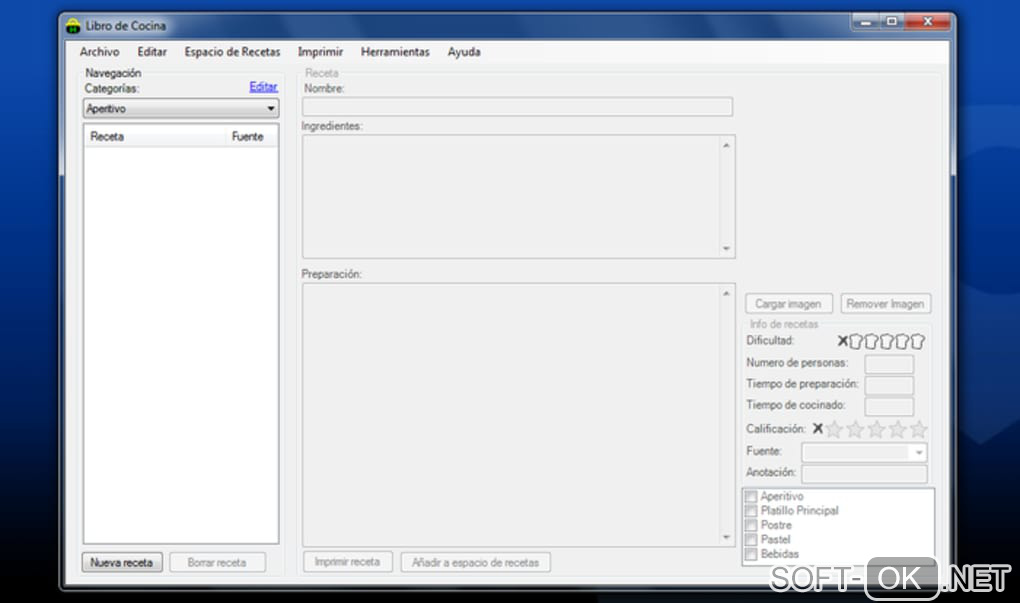Click Preparación scrollbar down arrow
Screen dimensions: 1020x603
(727, 537)
